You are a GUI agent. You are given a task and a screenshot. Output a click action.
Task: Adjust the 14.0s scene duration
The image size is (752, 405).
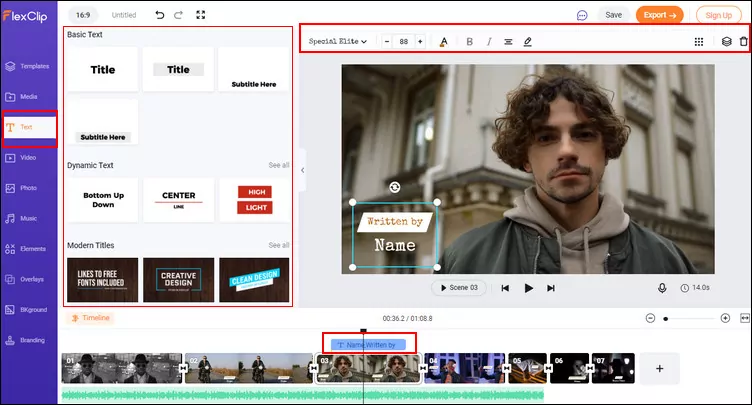tap(695, 288)
